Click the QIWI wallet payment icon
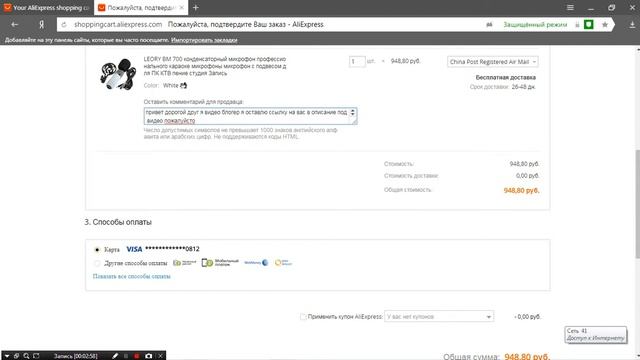The width and height of the screenshot is (640, 360). click(283, 263)
